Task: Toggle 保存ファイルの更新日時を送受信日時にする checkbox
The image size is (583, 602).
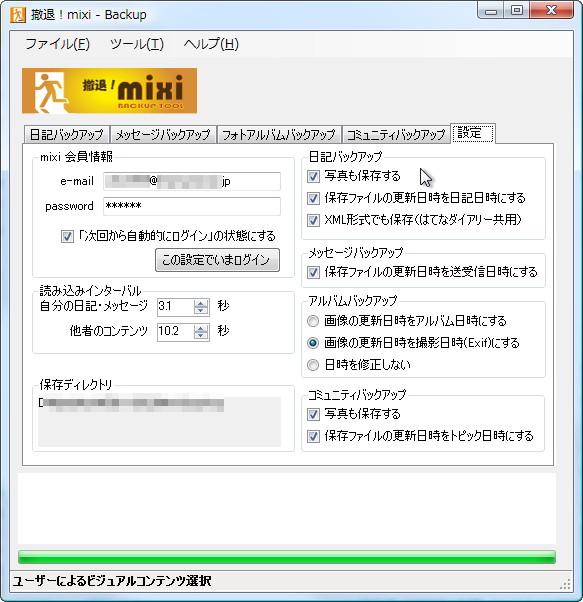Action: 313,273
